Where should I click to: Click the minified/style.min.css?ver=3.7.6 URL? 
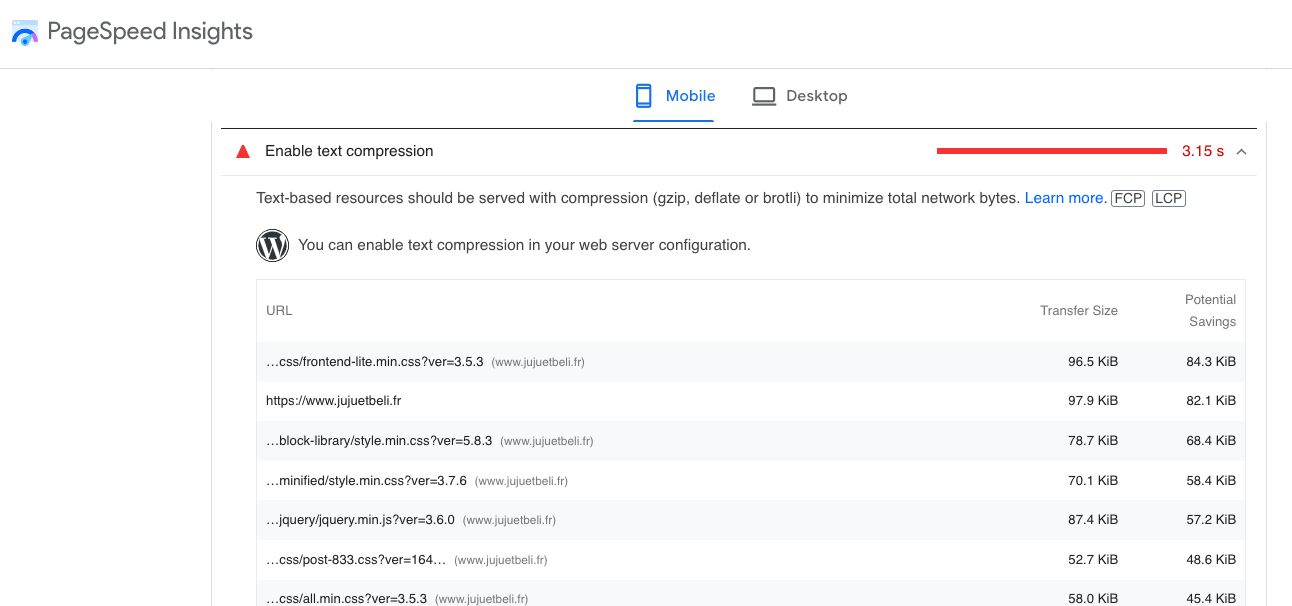point(366,481)
